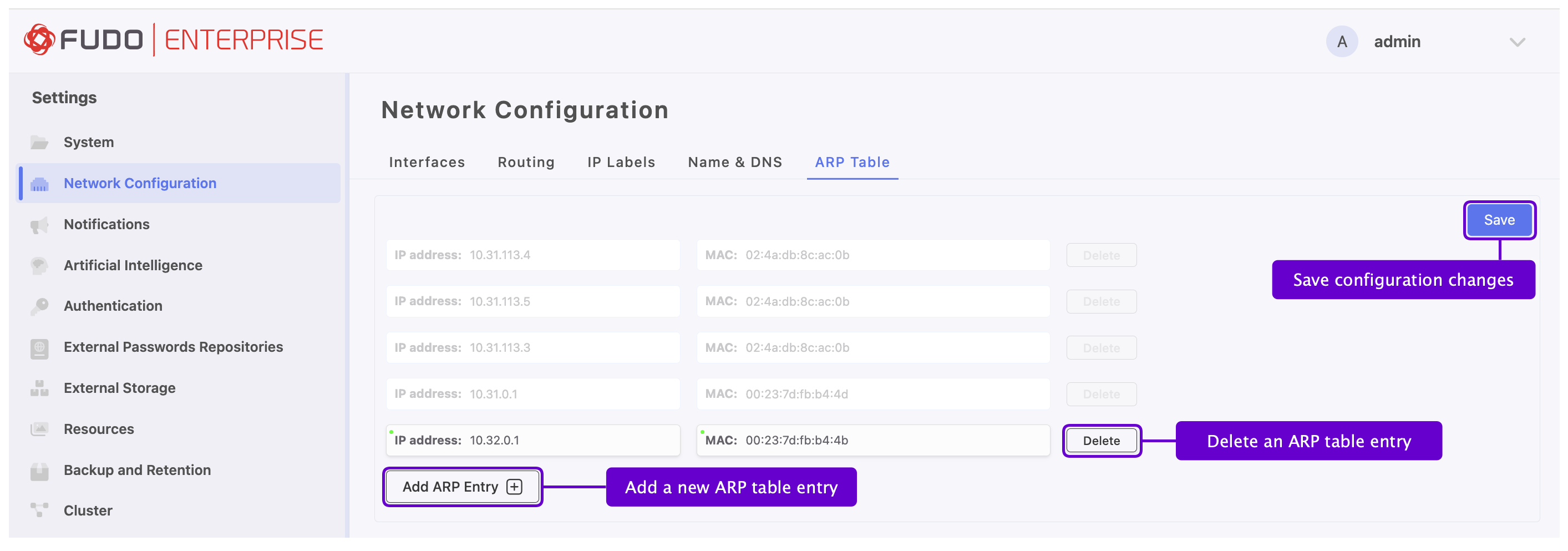
Task: Open External Passwords Repositories icon
Action: pos(39,348)
